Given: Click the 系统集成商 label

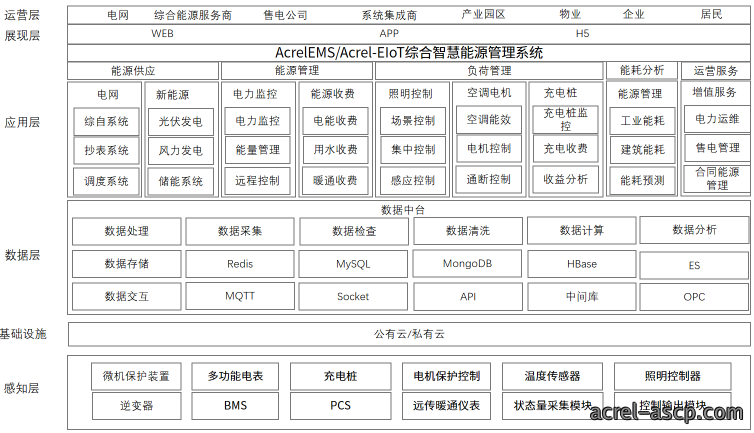Looking at the screenshot, I should (390, 15).
